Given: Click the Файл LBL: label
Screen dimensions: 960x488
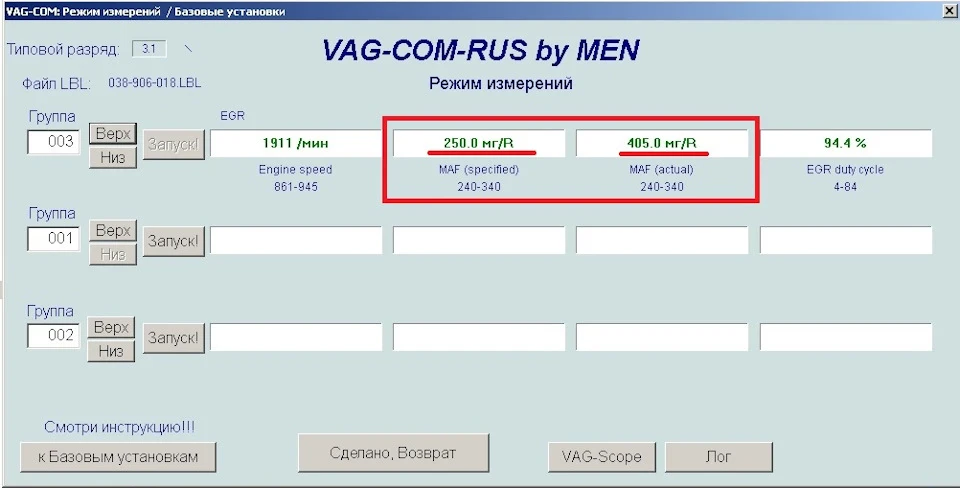Looking at the screenshot, I should (x=56, y=84).
